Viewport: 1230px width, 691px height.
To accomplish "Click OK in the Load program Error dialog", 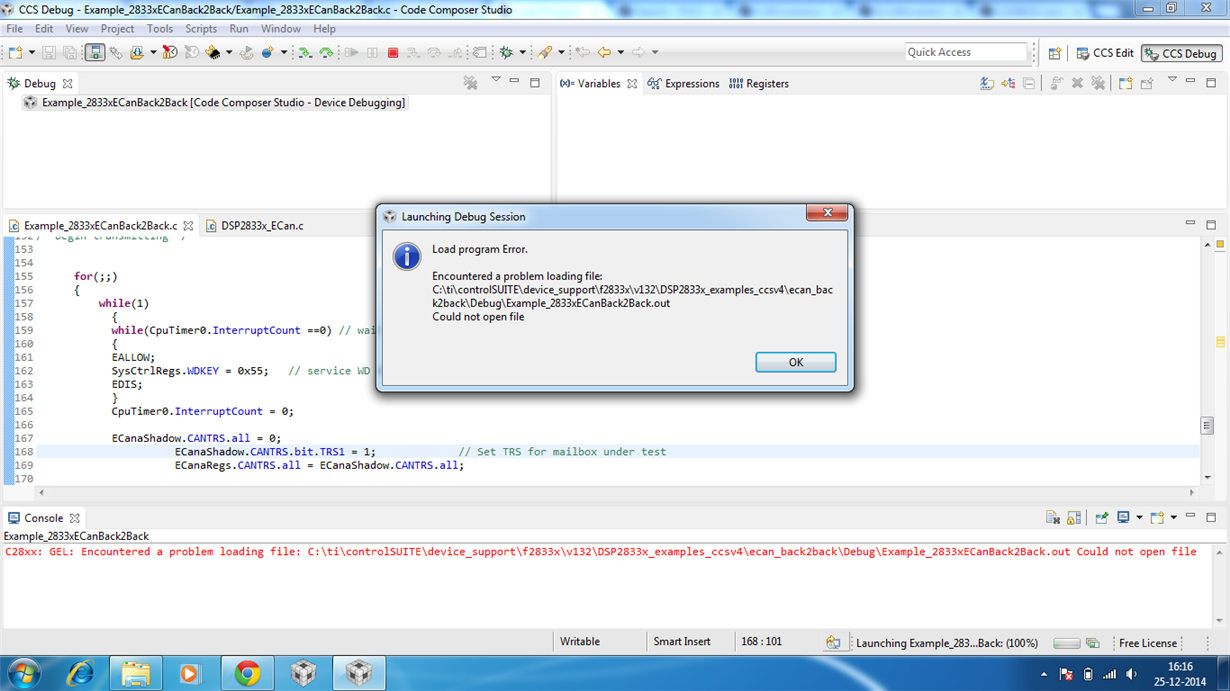I will tap(795, 362).
